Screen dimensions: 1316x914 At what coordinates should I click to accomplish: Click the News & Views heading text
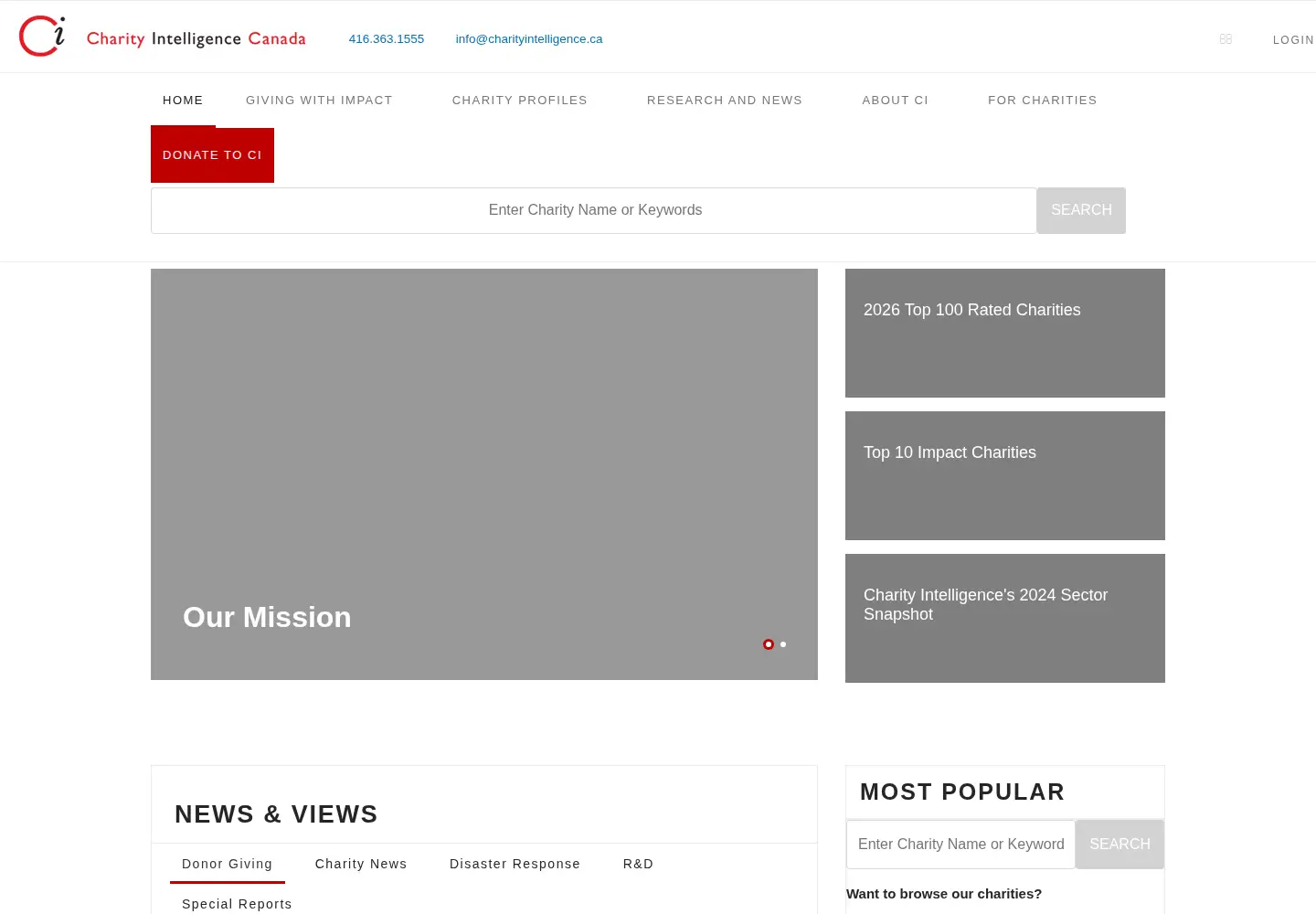tap(276, 814)
